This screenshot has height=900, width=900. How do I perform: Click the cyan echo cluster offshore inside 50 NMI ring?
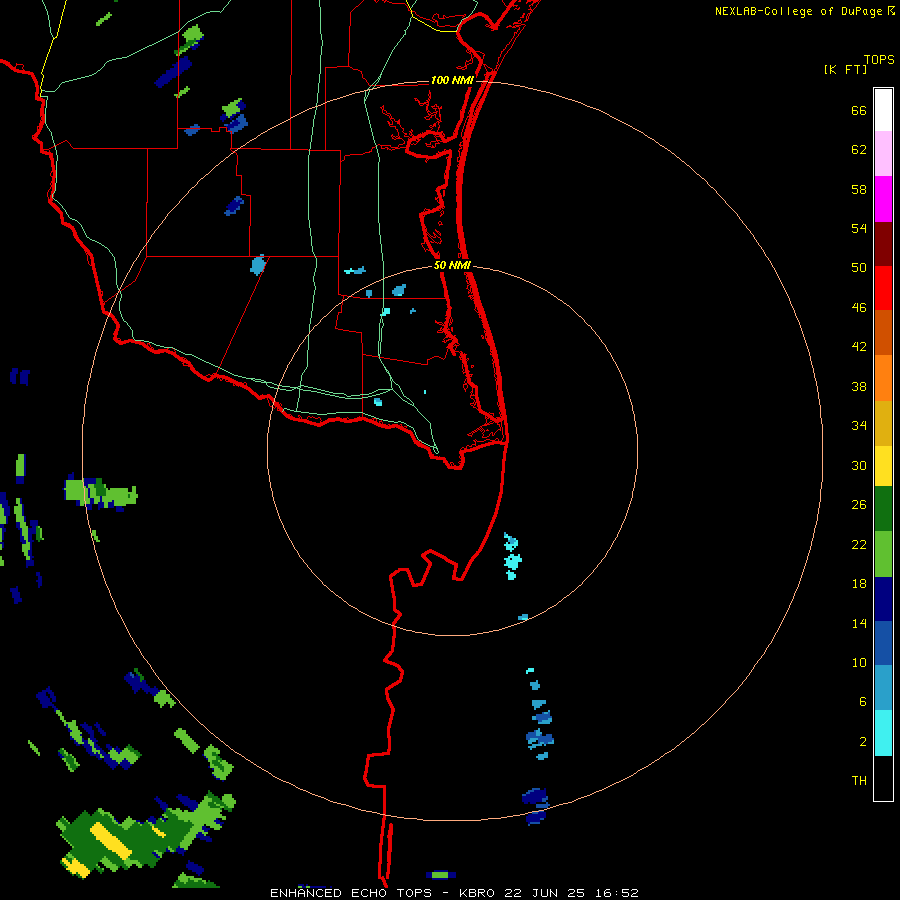coord(512,556)
